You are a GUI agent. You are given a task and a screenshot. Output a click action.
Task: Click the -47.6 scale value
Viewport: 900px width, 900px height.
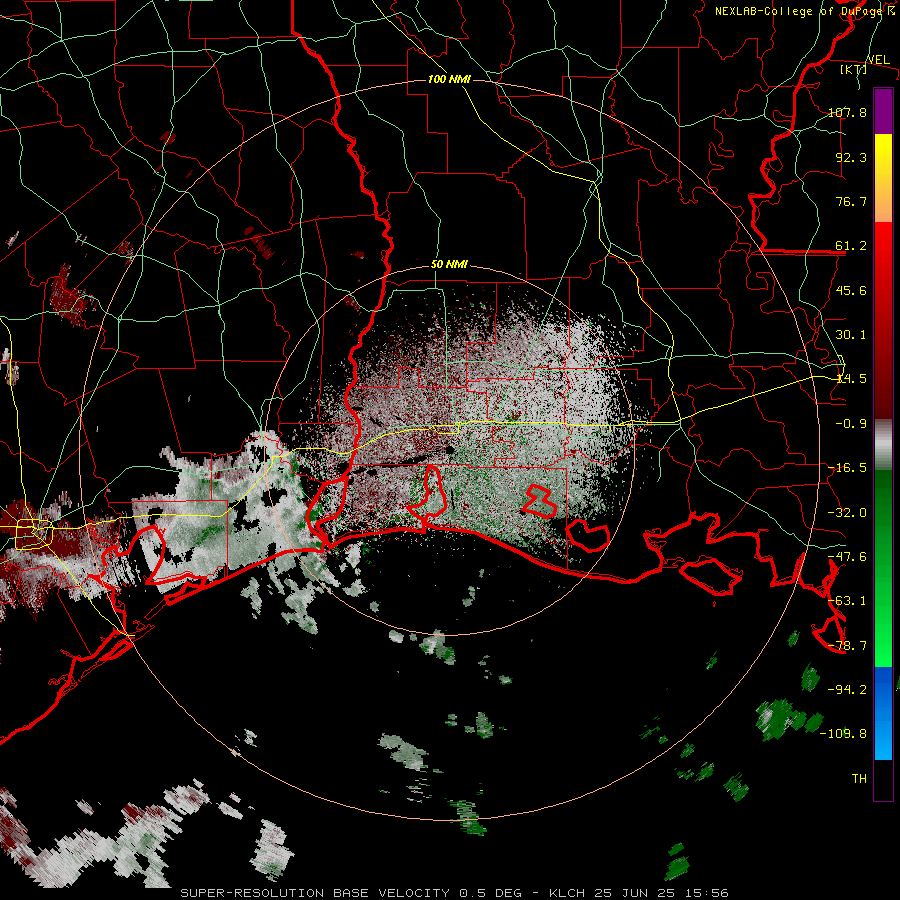(x=847, y=557)
